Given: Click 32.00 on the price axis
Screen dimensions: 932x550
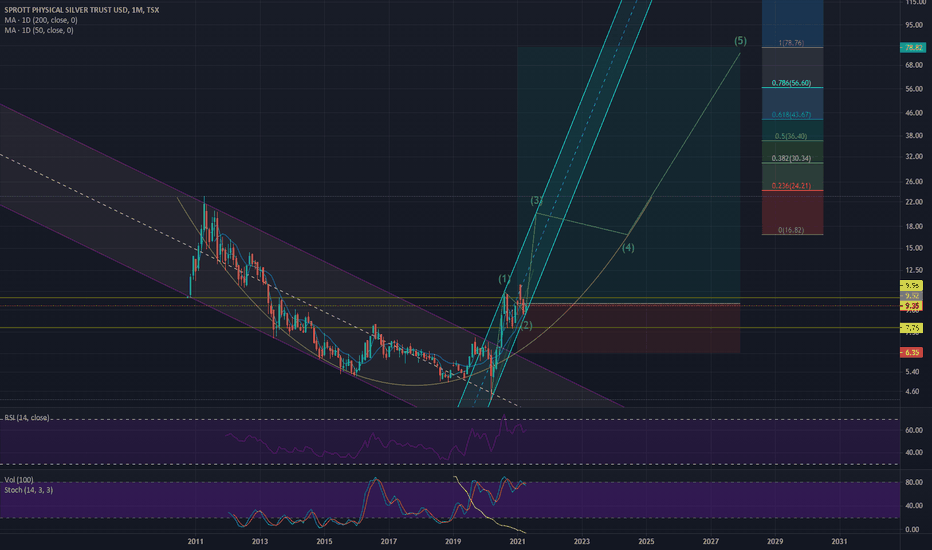Looking at the screenshot, I should click(x=914, y=156).
